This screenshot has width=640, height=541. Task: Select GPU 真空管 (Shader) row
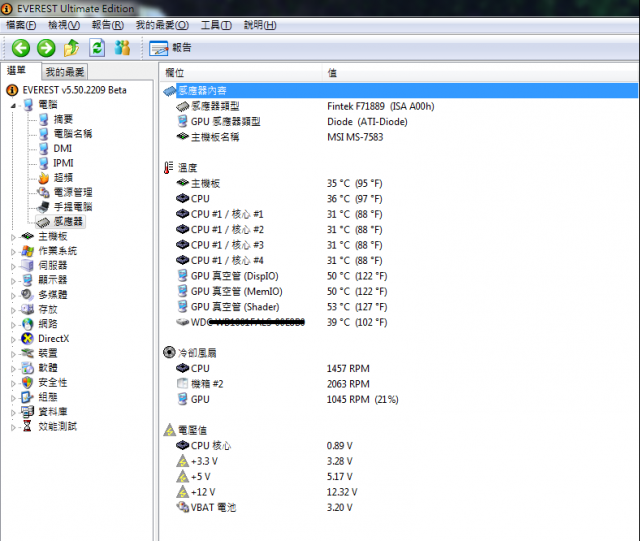tap(400, 307)
